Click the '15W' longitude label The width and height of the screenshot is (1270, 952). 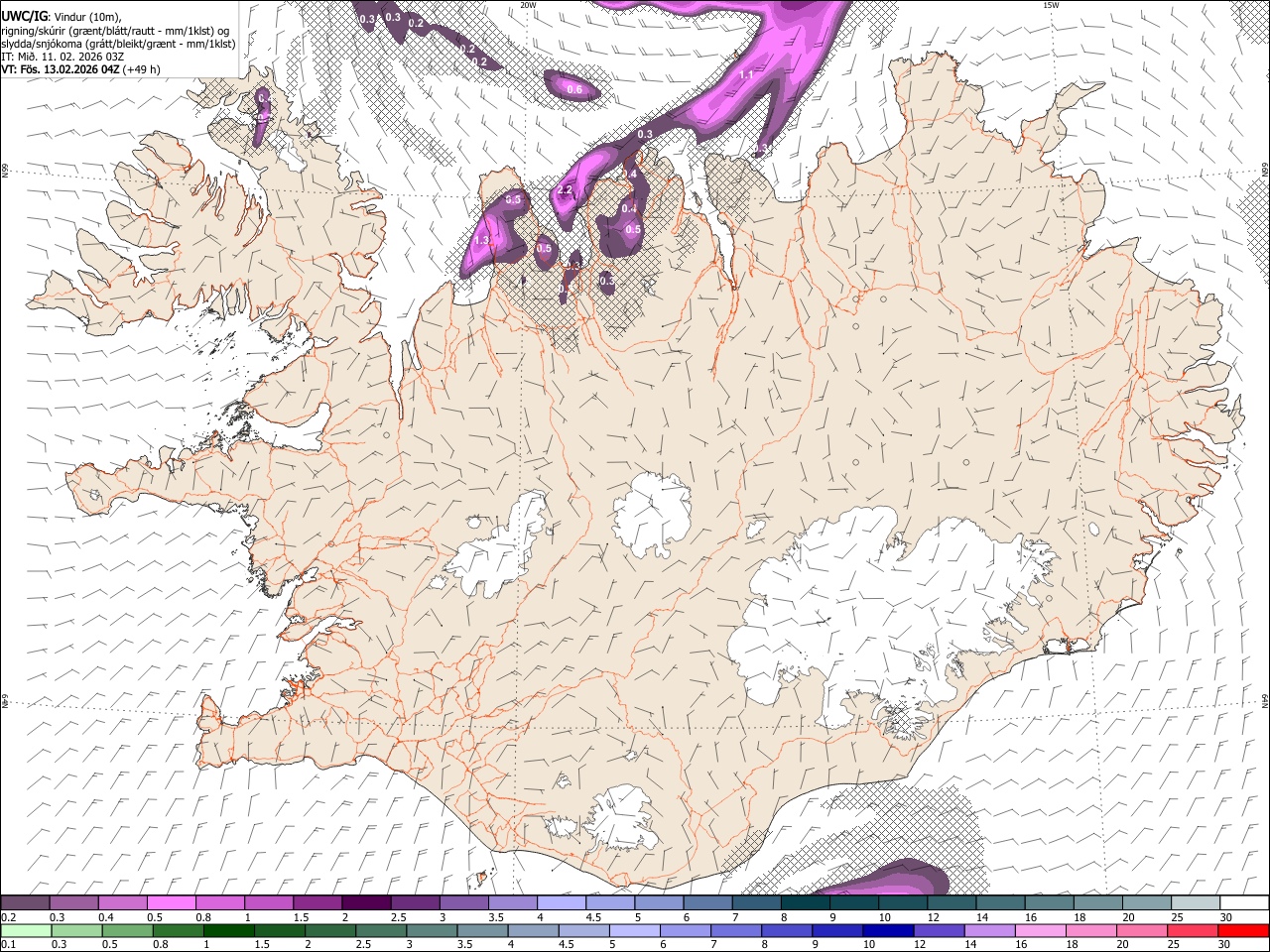(1050, 5)
